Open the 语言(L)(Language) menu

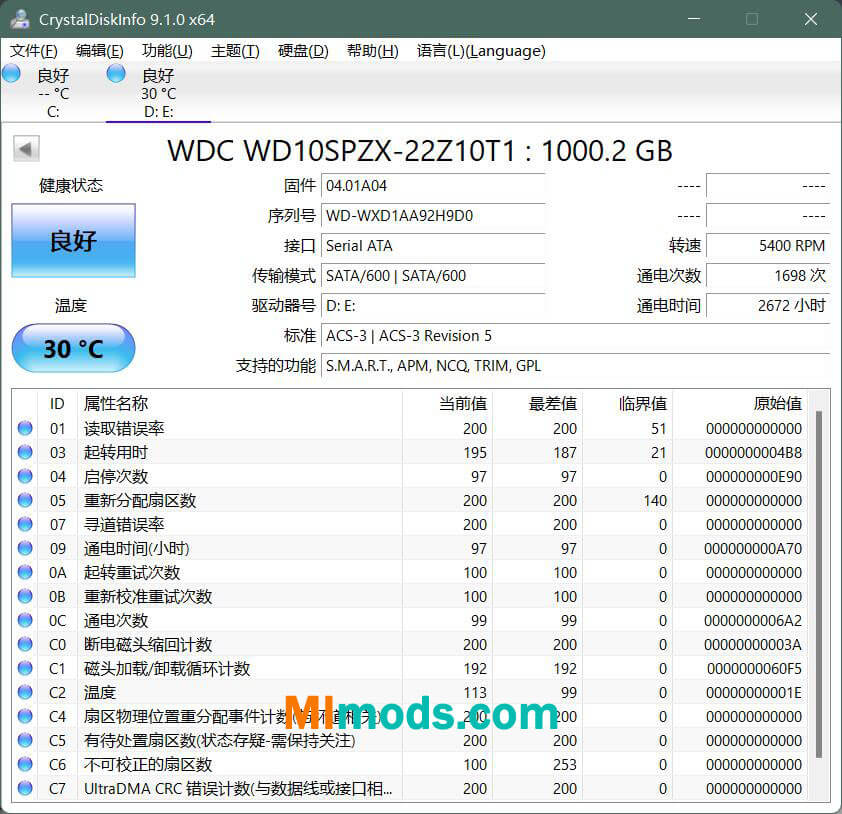481,51
